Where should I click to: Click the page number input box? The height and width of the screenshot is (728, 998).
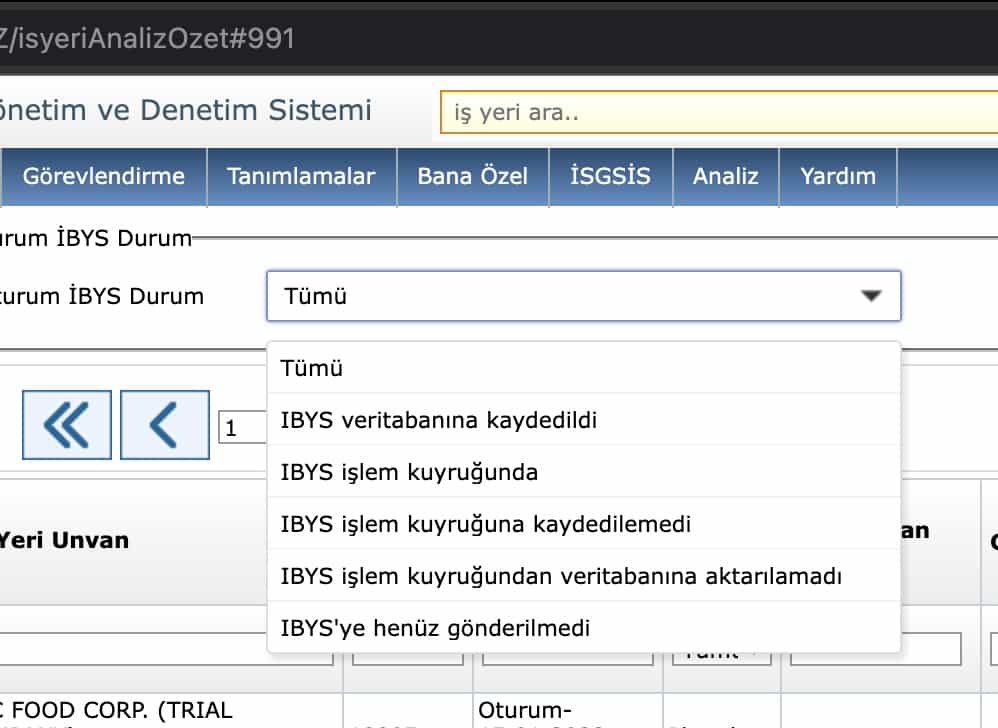click(242, 429)
